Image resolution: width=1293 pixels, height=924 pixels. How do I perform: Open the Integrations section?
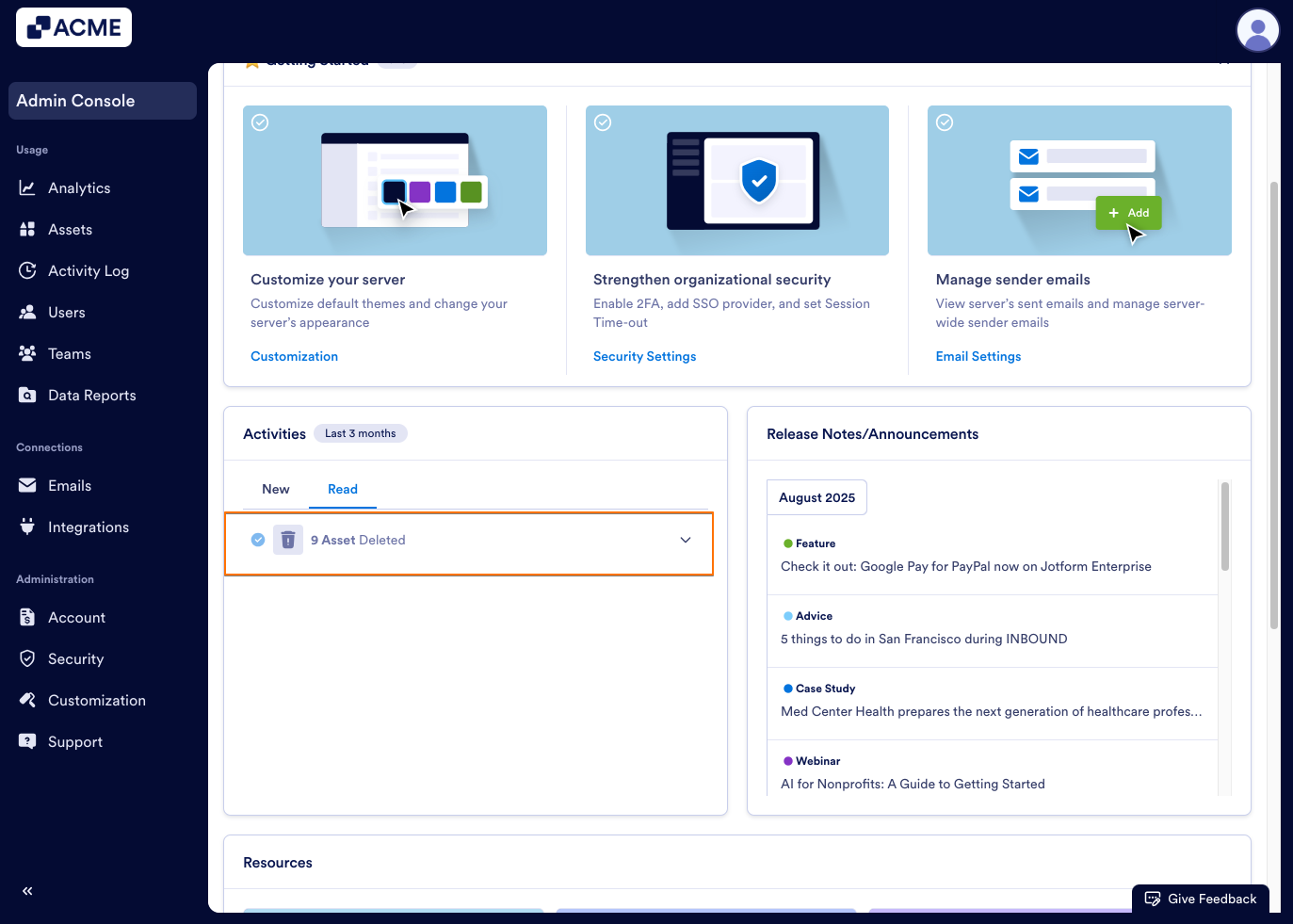[x=89, y=527]
